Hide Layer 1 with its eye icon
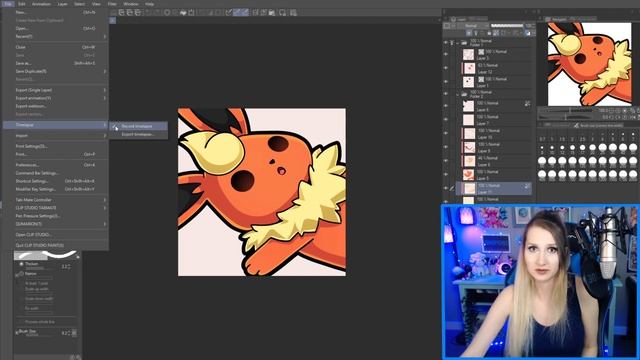 [446, 82]
